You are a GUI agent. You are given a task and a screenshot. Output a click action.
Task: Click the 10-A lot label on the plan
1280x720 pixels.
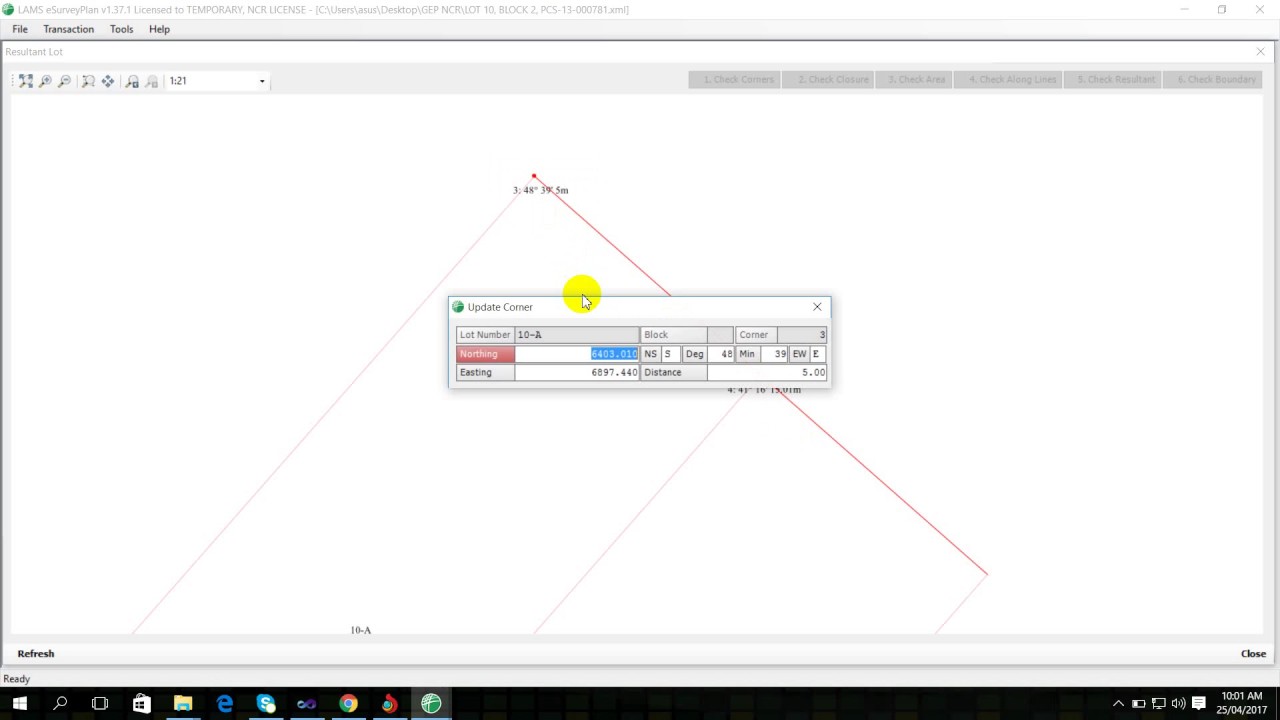361,630
